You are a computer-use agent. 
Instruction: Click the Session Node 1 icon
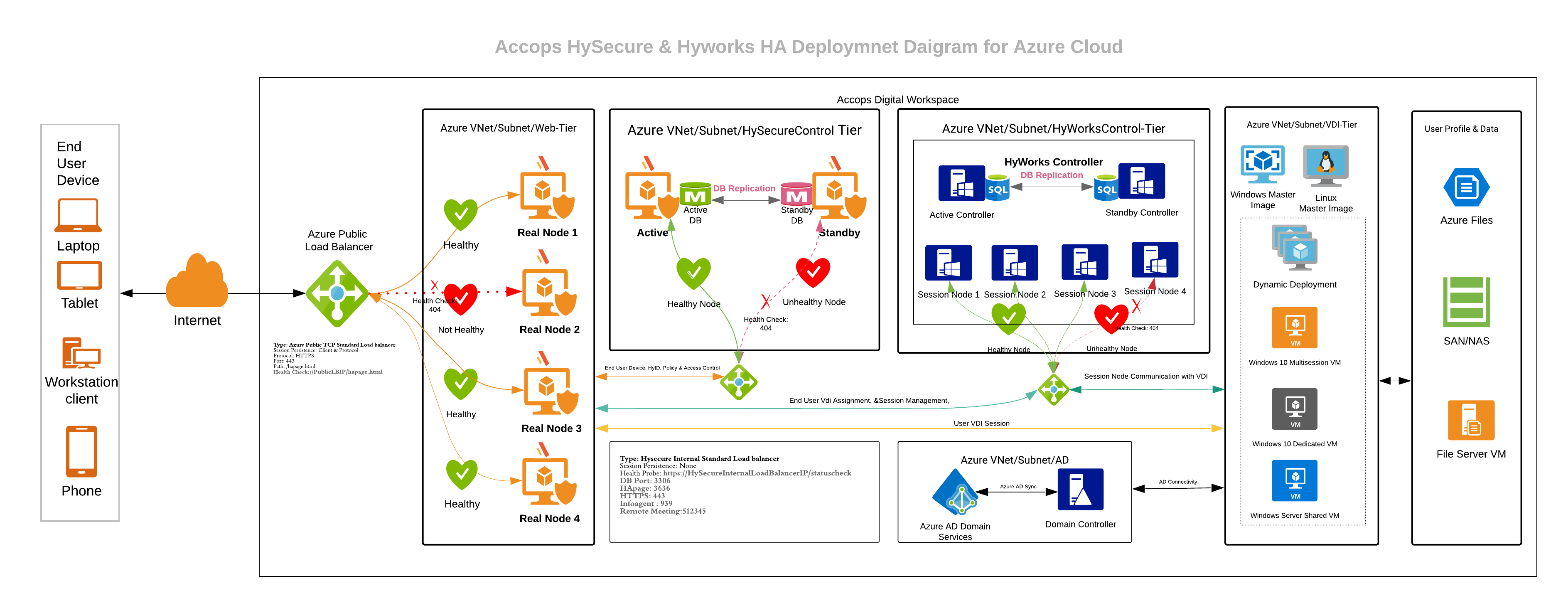949,262
